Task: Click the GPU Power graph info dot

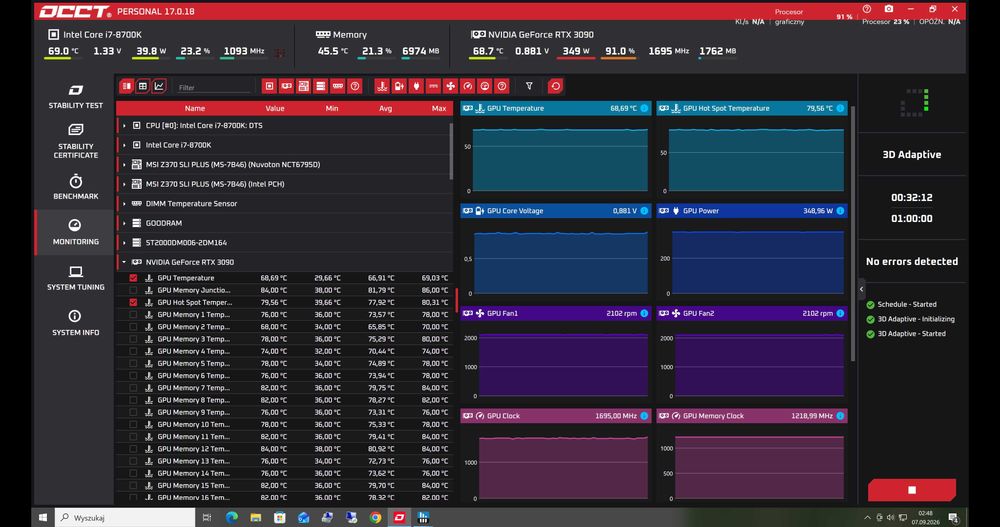Action: point(840,211)
